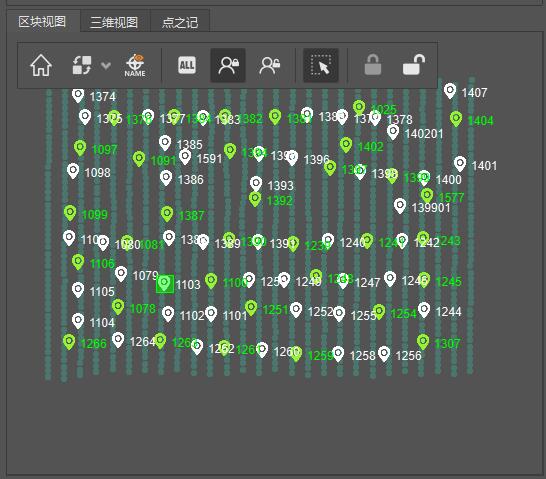Click the closed padlock lock icon
The image size is (546, 479).
373,65
